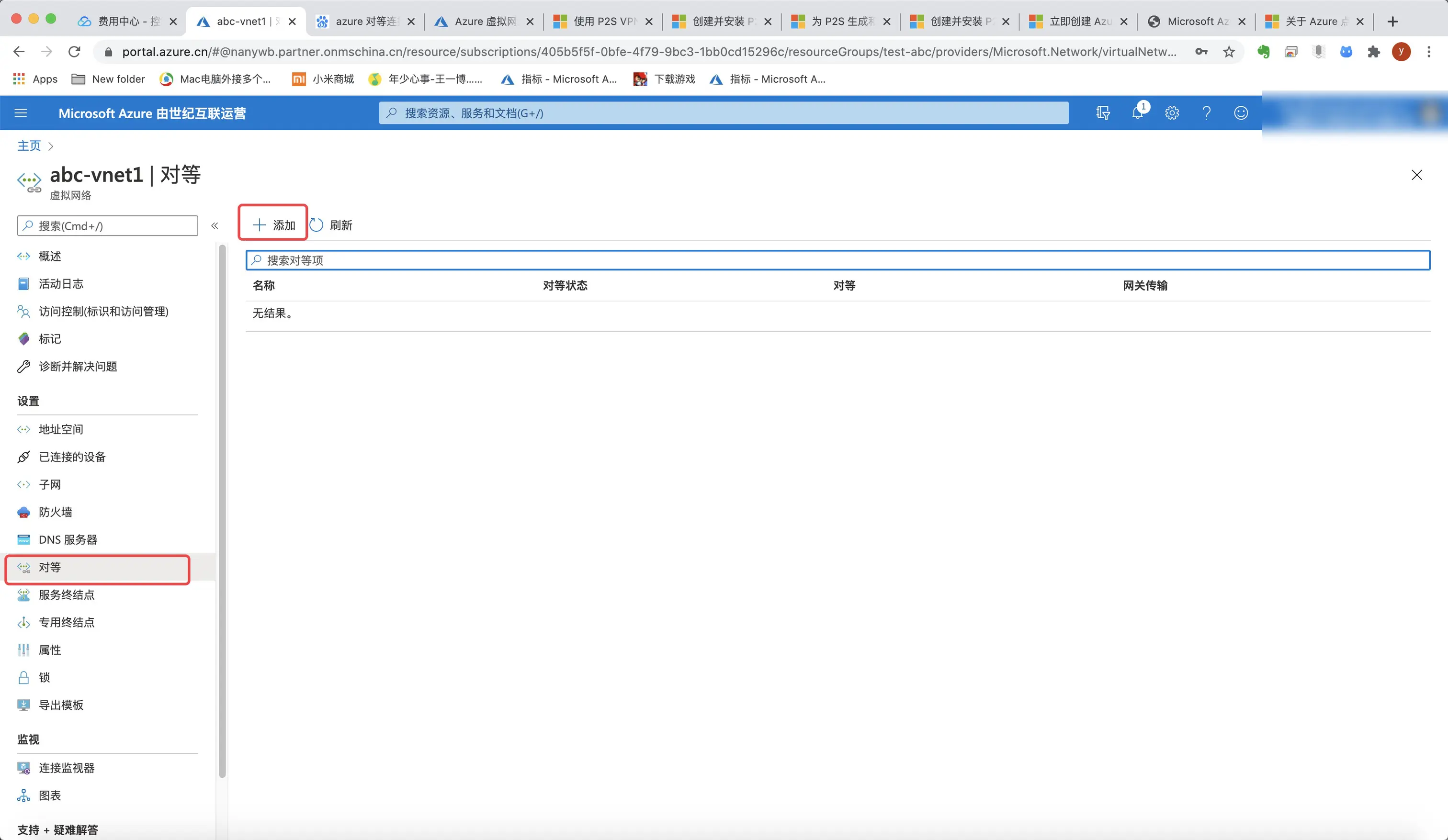Bookmark page with star icon
1448x840 pixels.
(x=1229, y=52)
